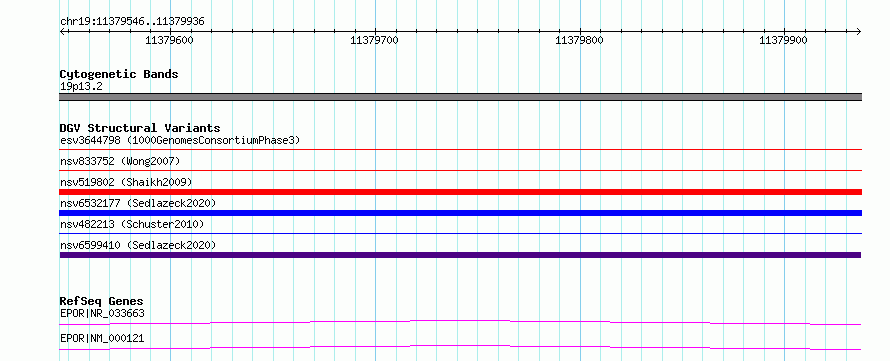
Task: Open the RefSeq Genes track heading
Action: [x=102, y=301]
